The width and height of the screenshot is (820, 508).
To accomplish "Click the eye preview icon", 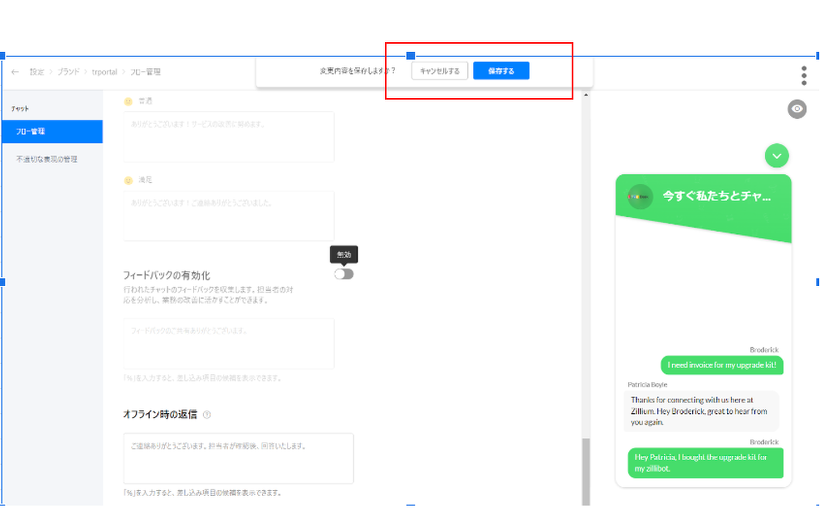I will [797, 109].
